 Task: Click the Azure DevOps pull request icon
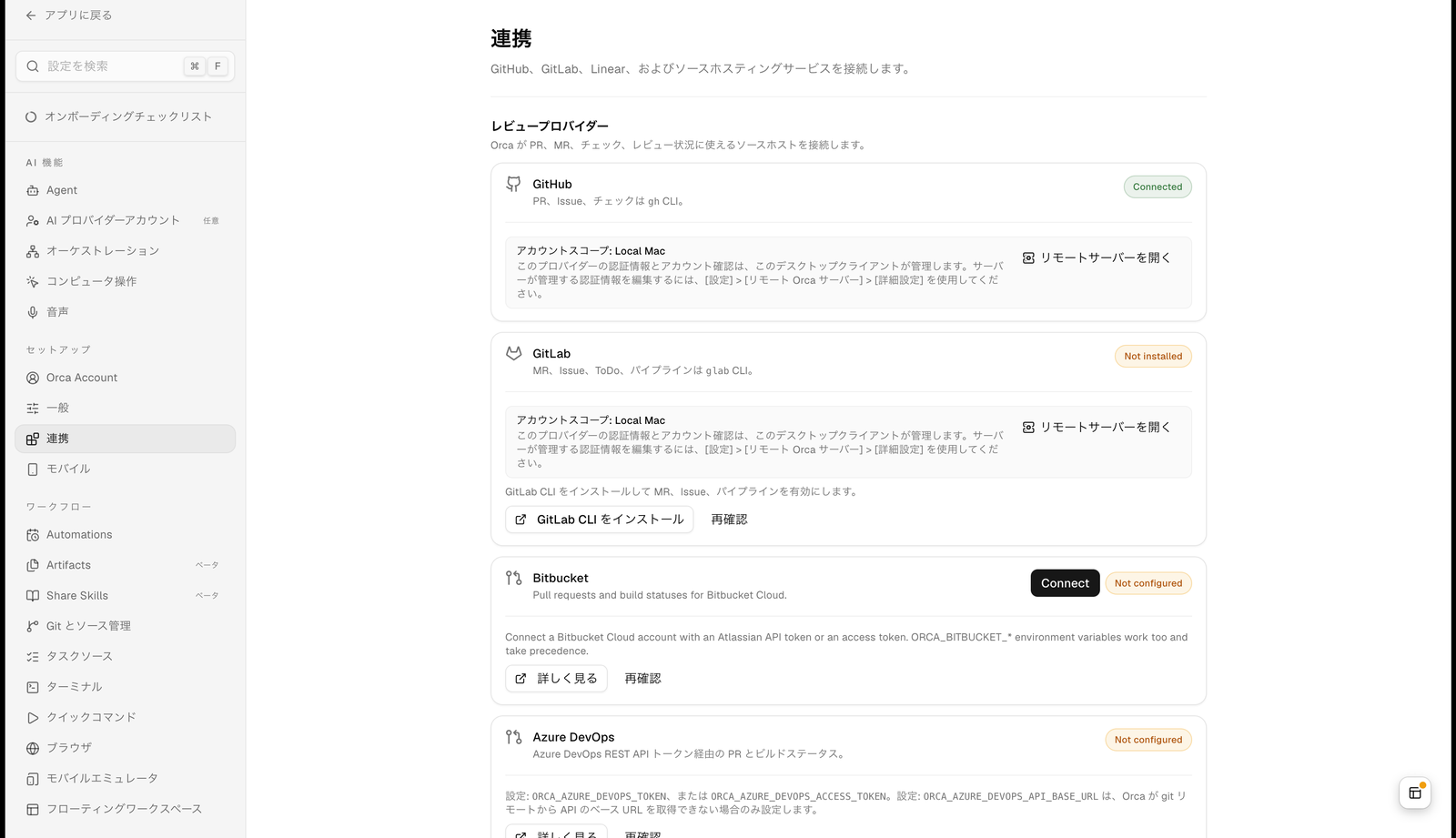click(x=514, y=737)
